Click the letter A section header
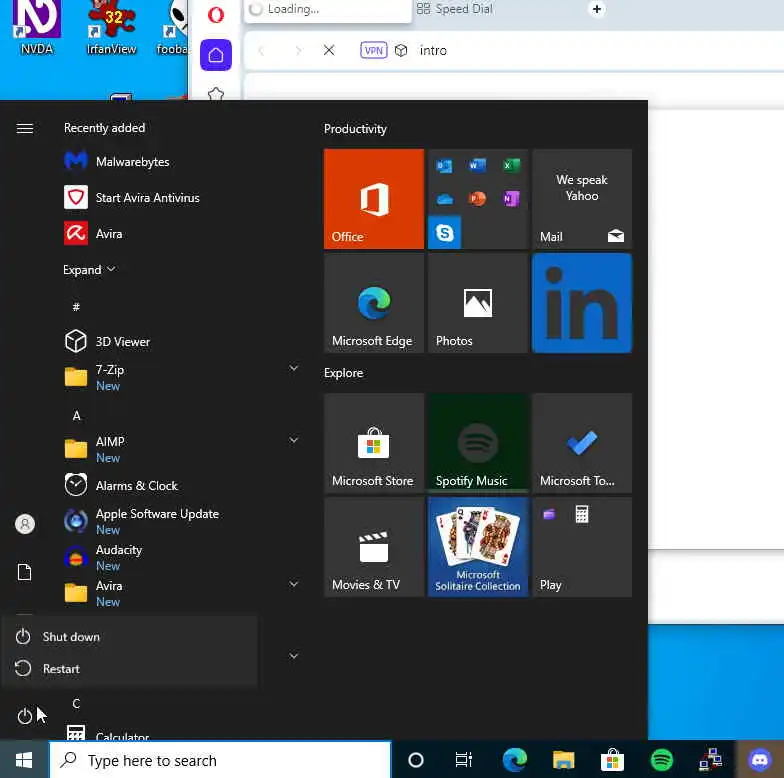The width and height of the screenshot is (784, 778). click(x=76, y=416)
